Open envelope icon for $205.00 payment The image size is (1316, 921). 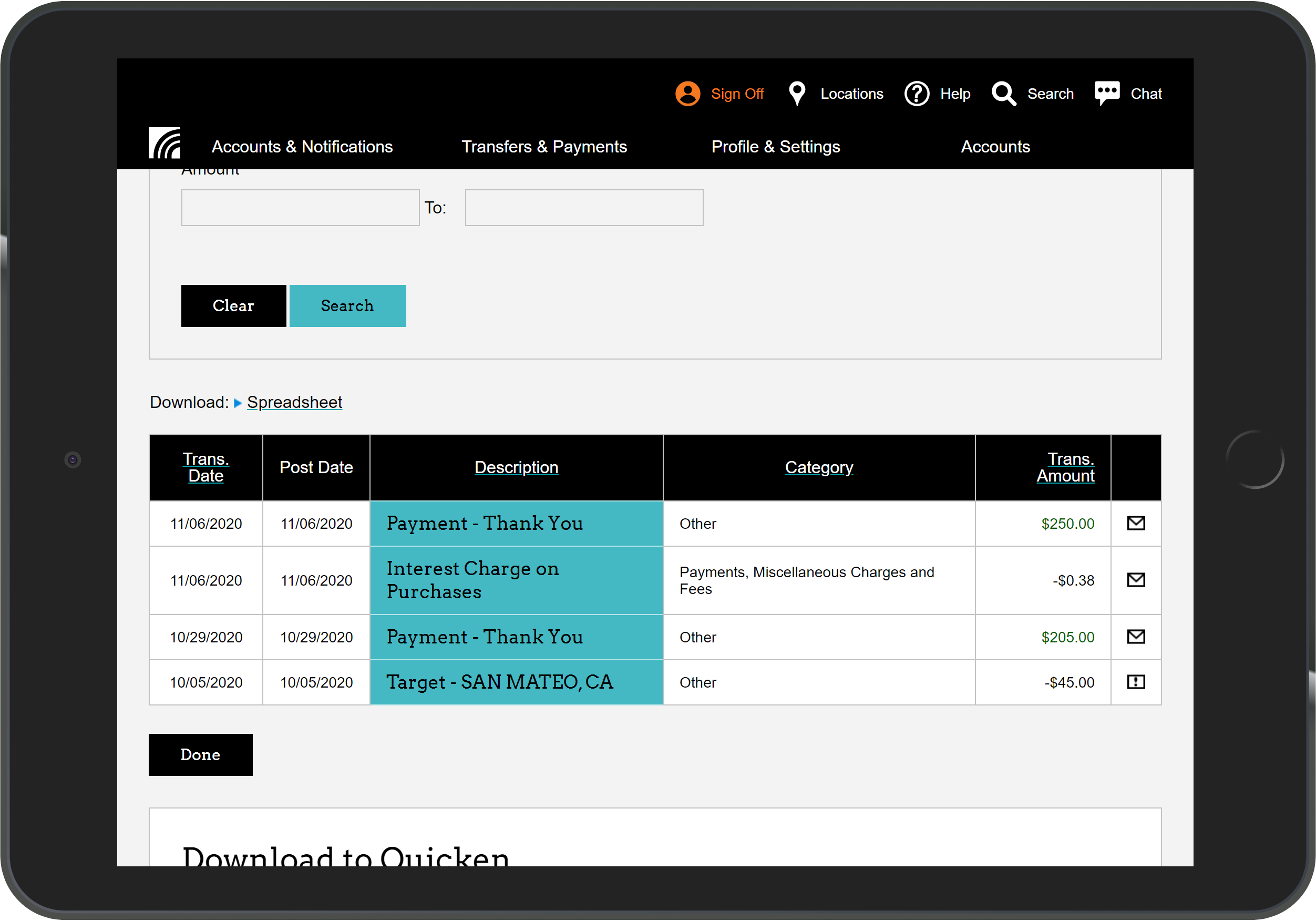pyautogui.click(x=1136, y=637)
